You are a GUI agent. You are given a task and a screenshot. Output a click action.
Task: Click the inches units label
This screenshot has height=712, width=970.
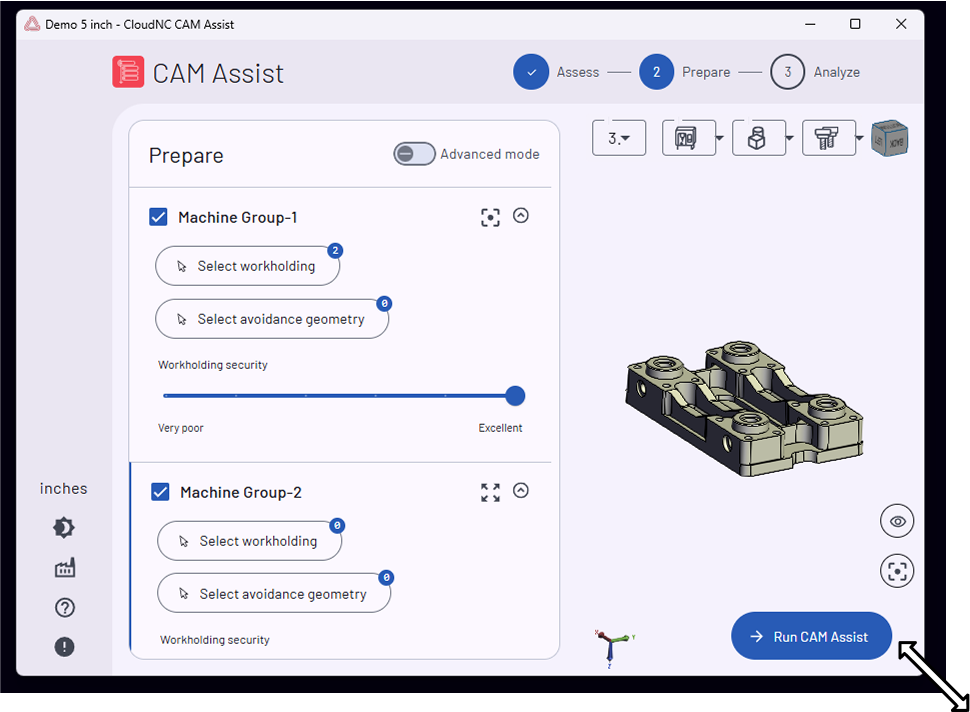(x=64, y=489)
